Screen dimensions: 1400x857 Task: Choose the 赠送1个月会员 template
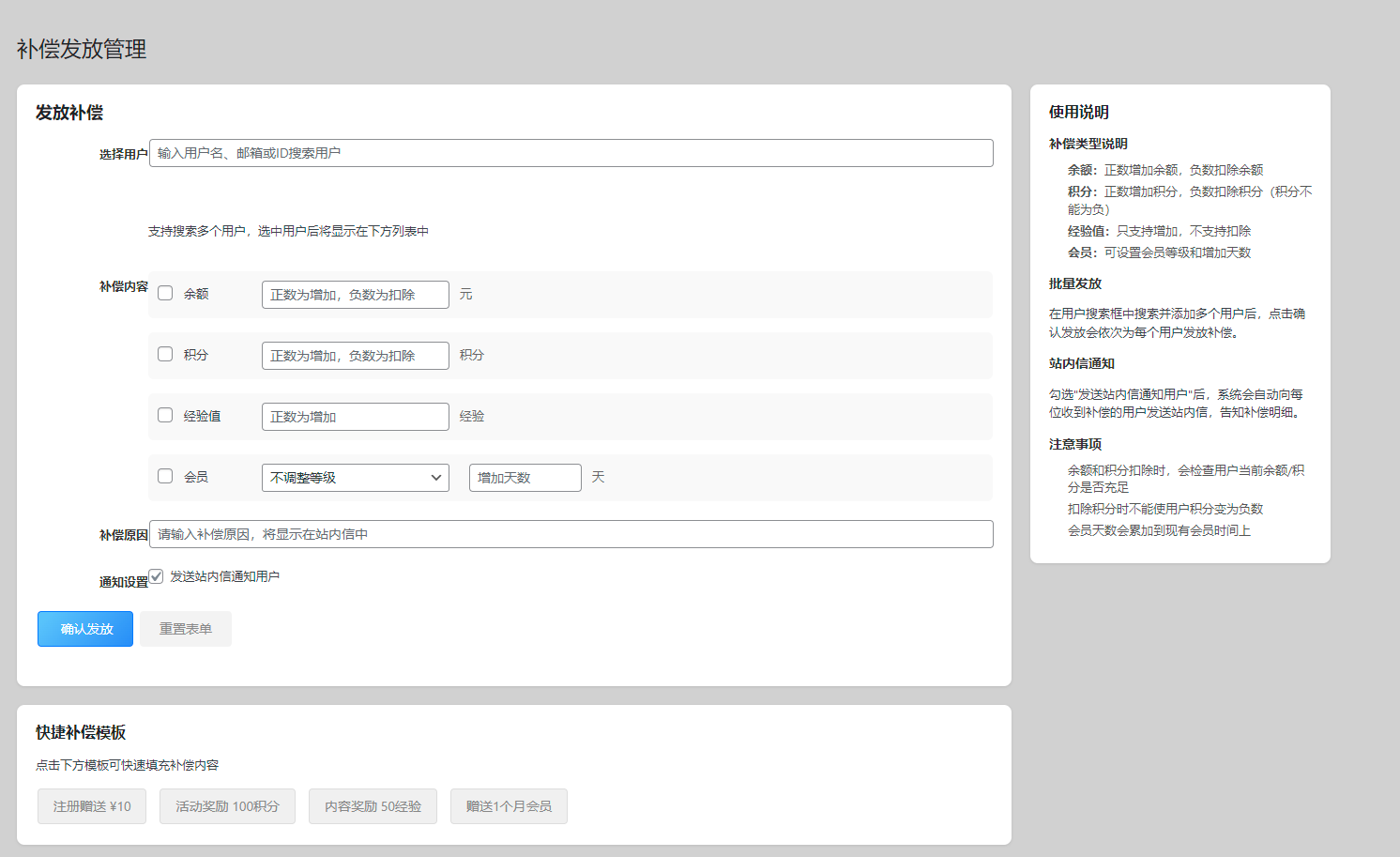(509, 806)
